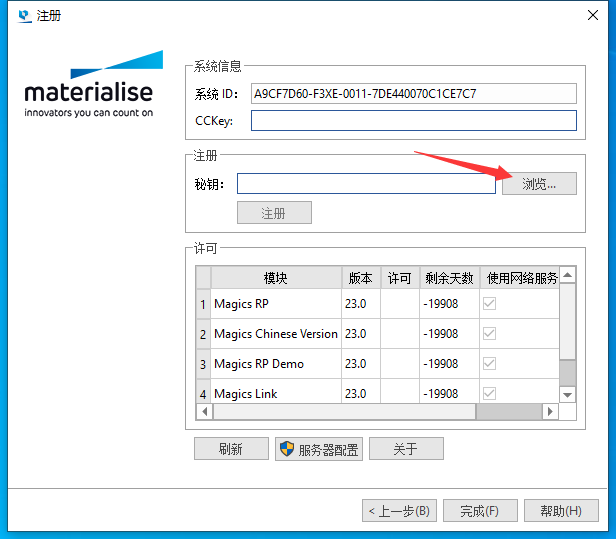Image resolution: width=616 pixels, height=539 pixels.
Task: Select row 4 header in license table
Action: tap(203, 391)
